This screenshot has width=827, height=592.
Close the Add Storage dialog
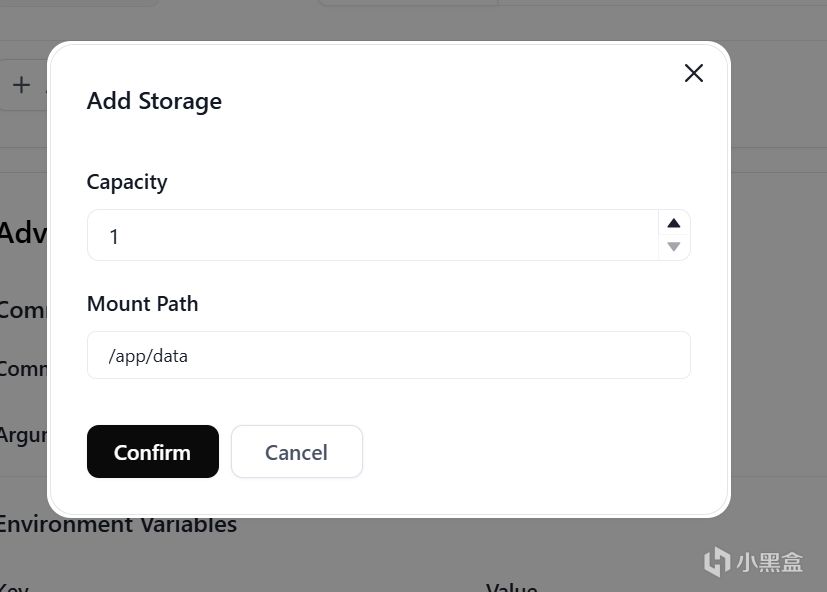coord(693,73)
